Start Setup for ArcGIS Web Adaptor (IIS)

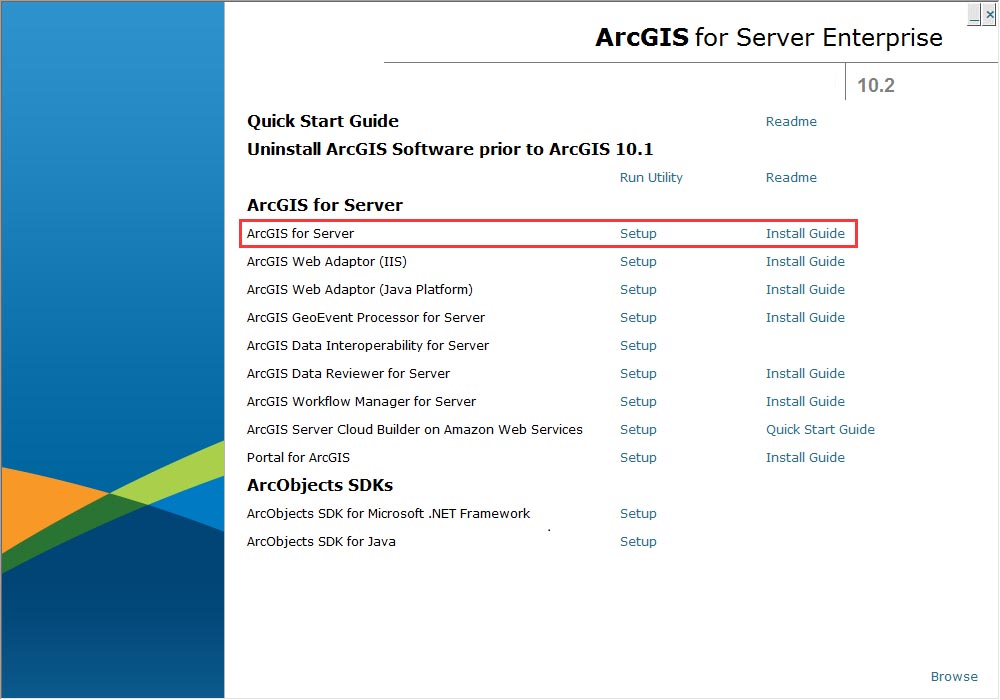[x=638, y=261]
